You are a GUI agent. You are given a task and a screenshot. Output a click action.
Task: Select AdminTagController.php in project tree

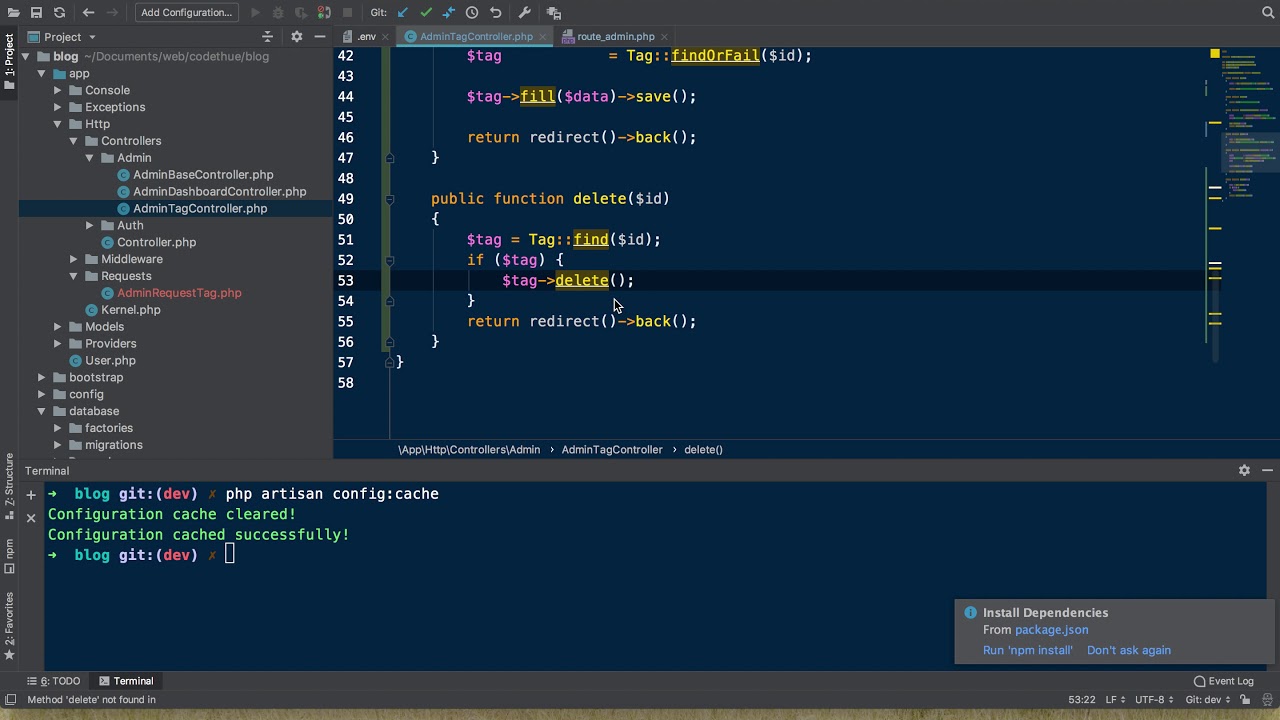192,209
